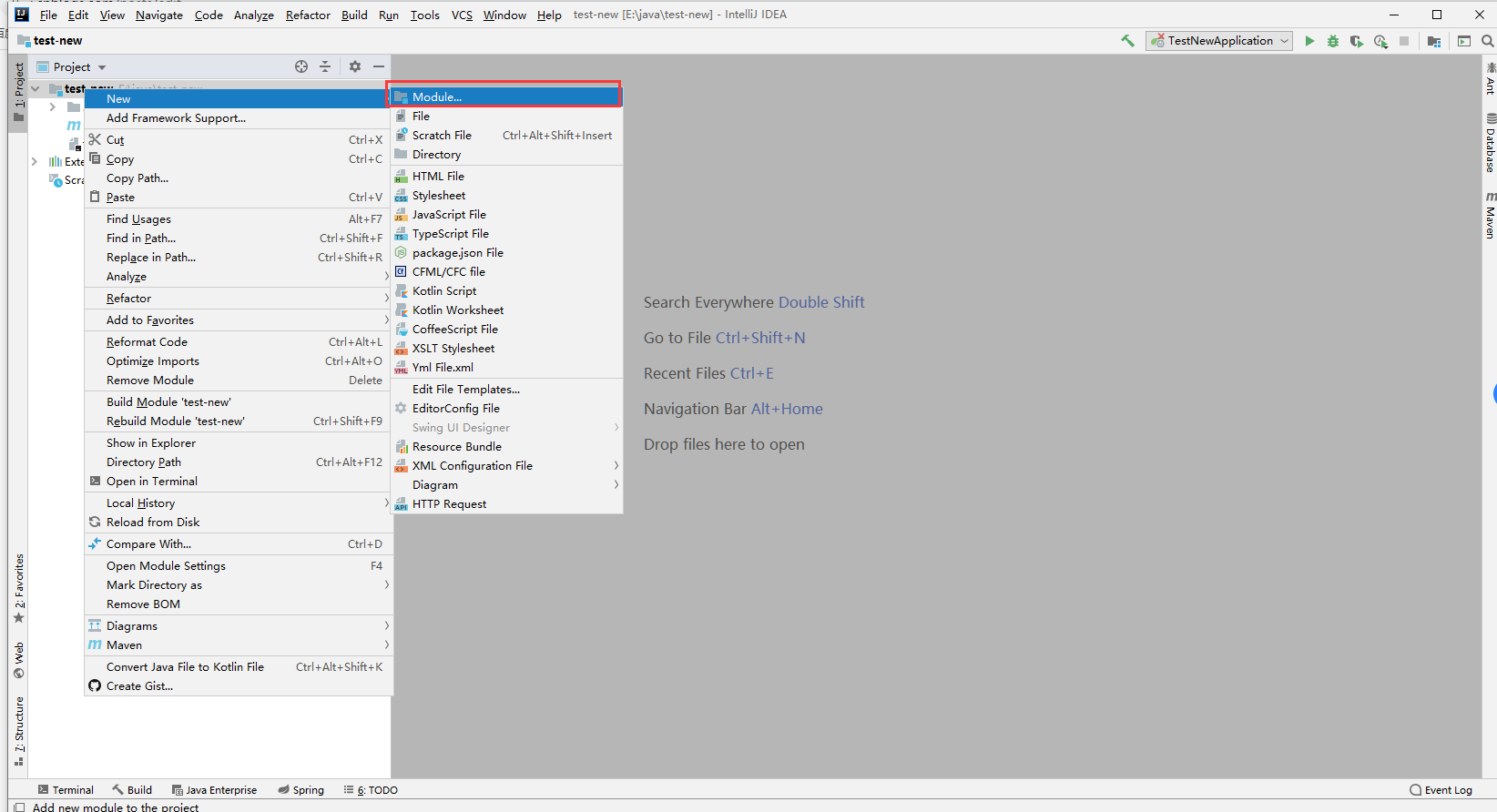
Task: Open the Spring tool window
Action: point(301,790)
